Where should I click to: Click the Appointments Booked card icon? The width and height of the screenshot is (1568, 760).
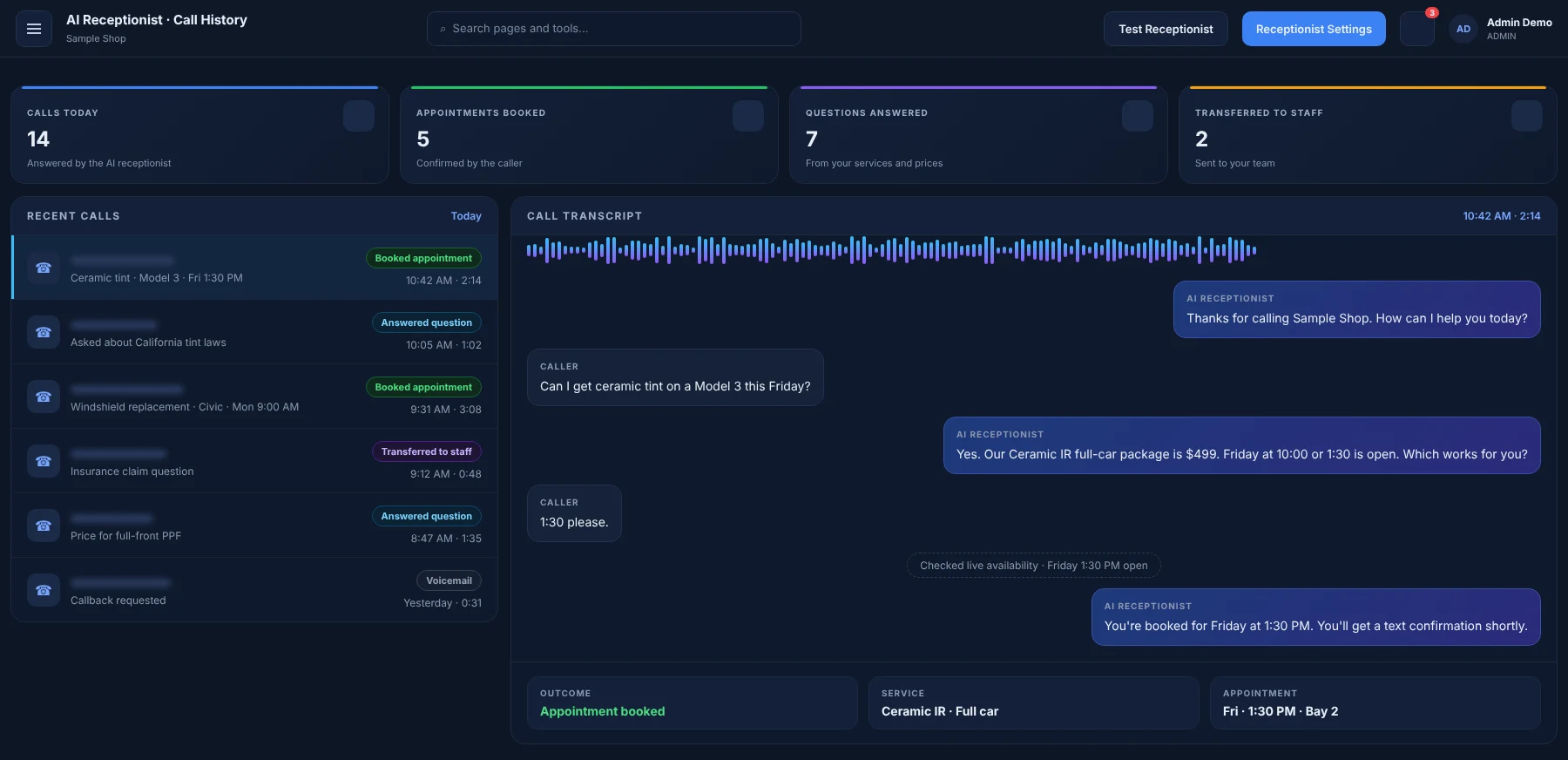tap(748, 116)
